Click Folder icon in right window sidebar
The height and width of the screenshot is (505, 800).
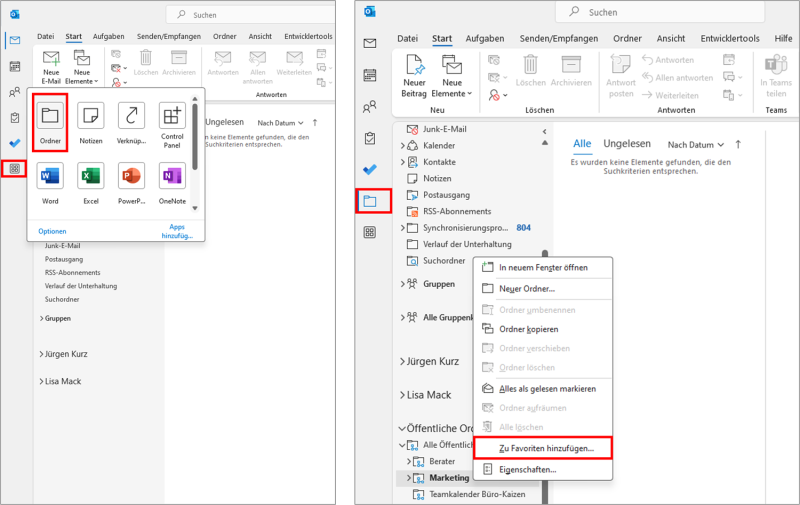point(370,201)
